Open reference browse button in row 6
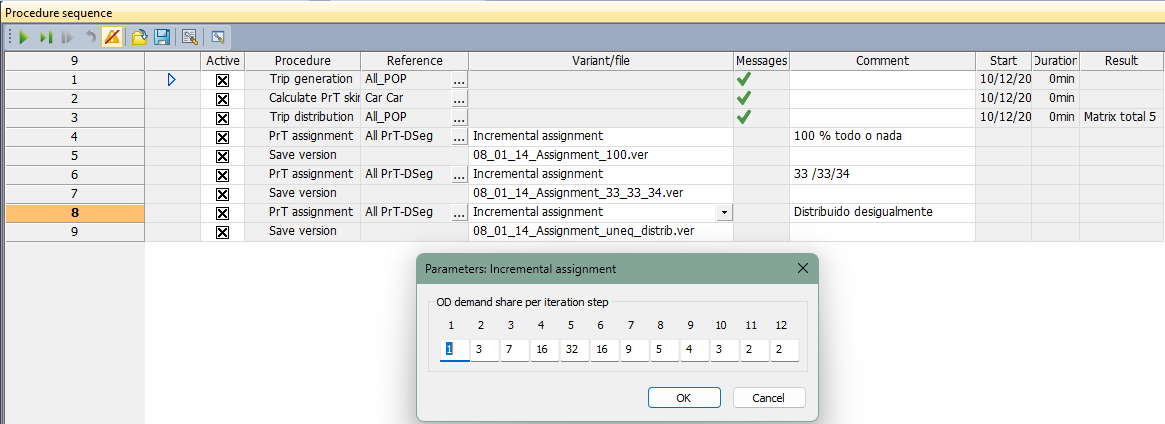The image size is (1165, 424). 459,175
